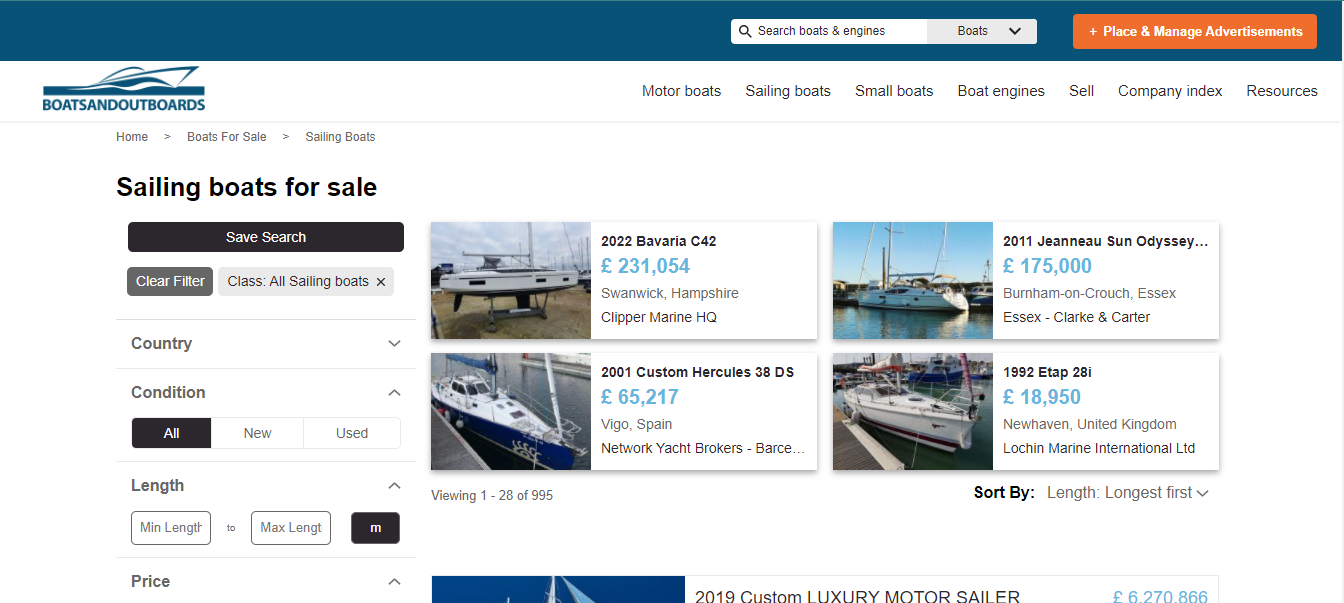
Task: Click the Vigo, Spain location text
Action: point(637,424)
